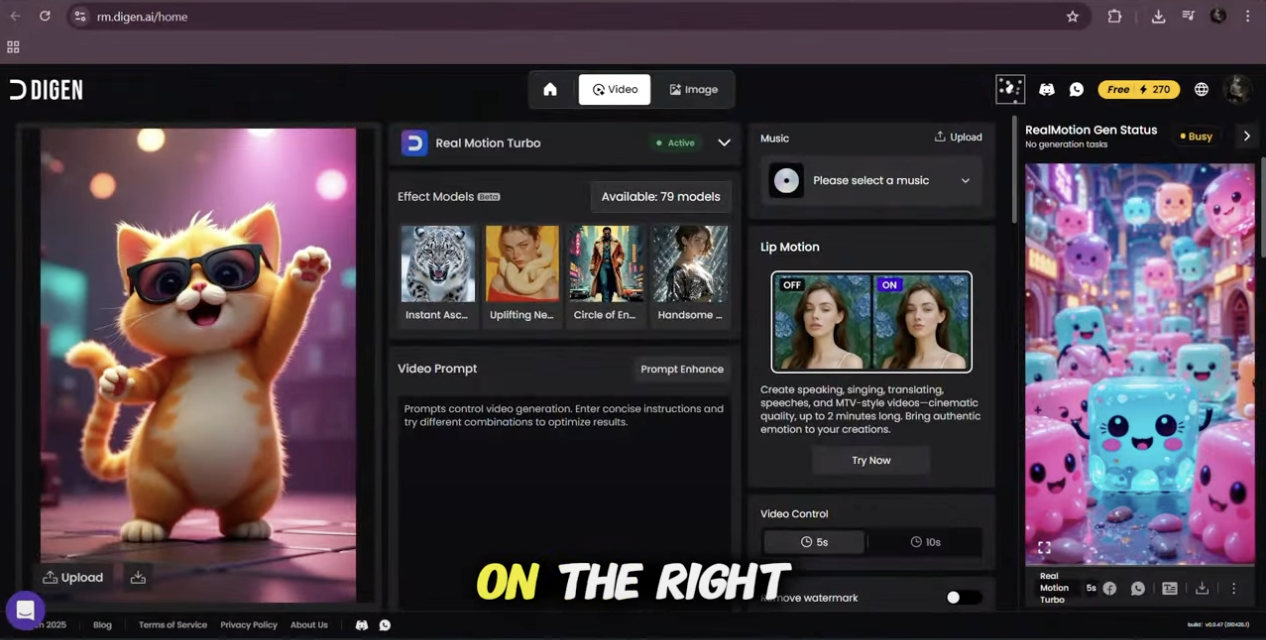Toggle the remove watermark switch
The image size is (1266, 640).
pos(963,597)
